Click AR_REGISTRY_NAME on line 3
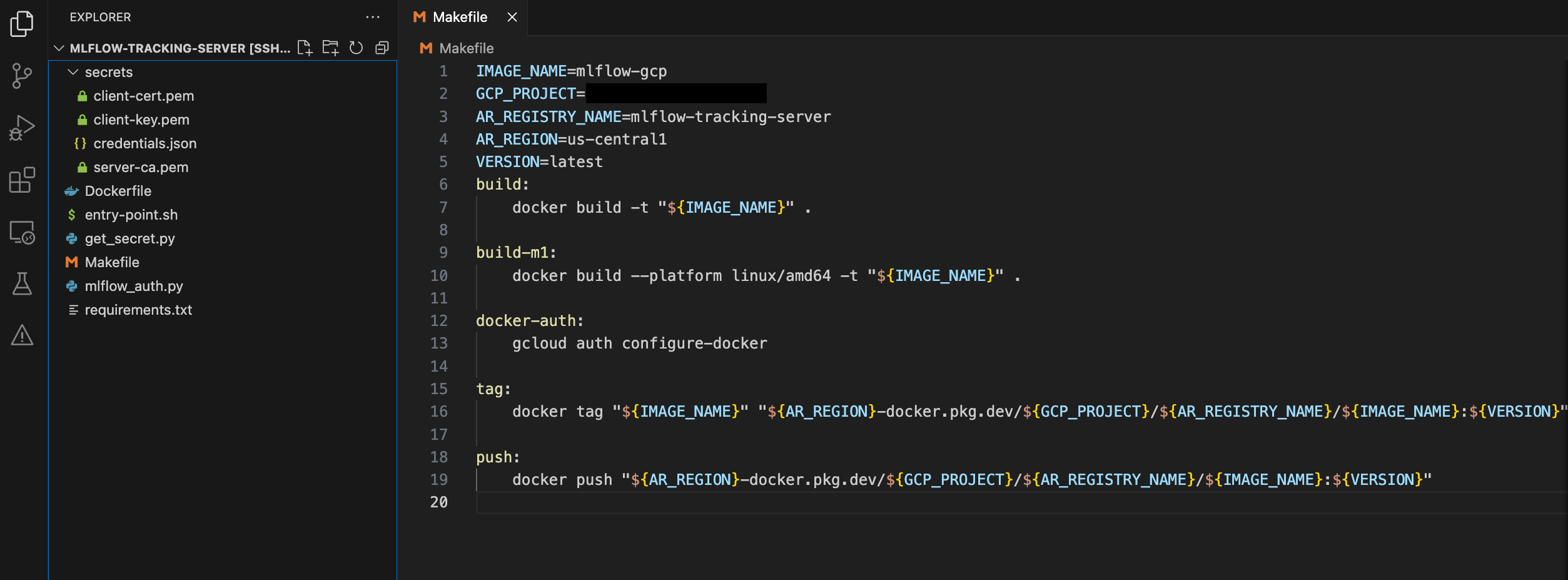This screenshot has height=580, width=1568. pyautogui.click(x=549, y=116)
